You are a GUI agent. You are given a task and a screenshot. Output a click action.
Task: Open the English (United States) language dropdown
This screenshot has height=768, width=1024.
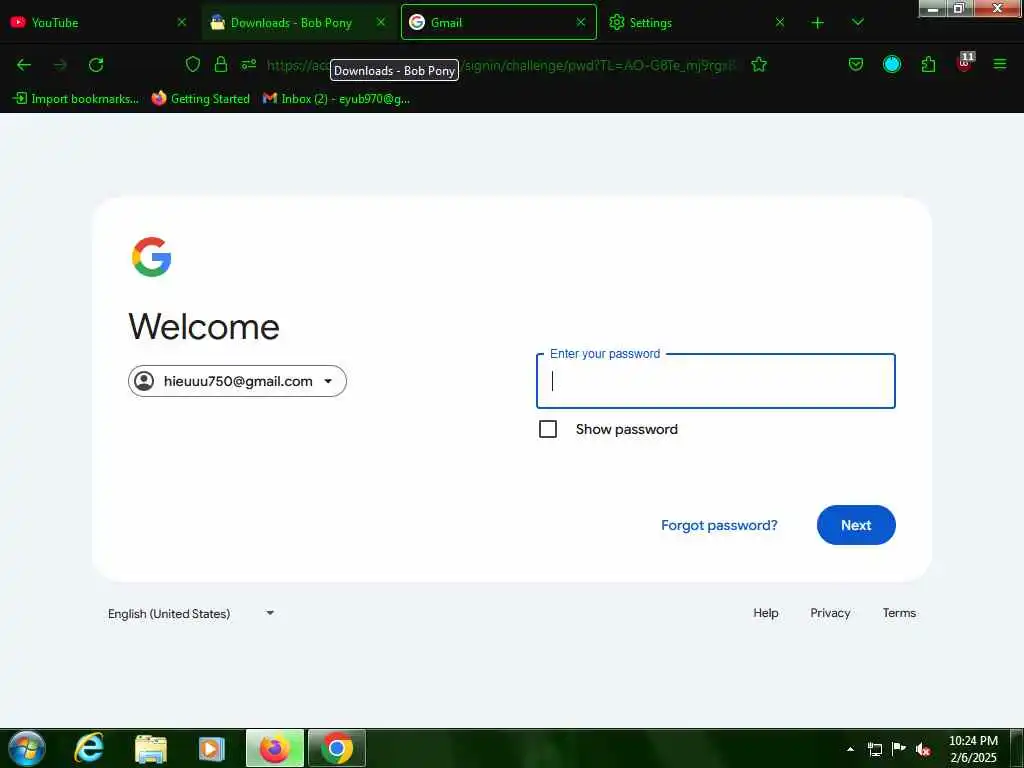tap(191, 613)
